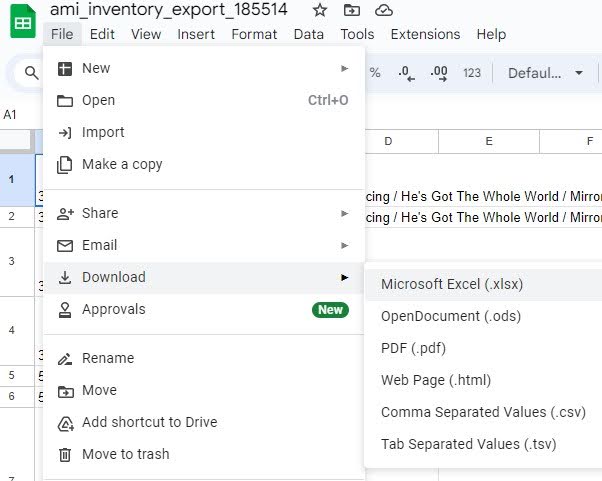This screenshot has height=481, width=602.
Task: Open the File menu
Action: 62,34
